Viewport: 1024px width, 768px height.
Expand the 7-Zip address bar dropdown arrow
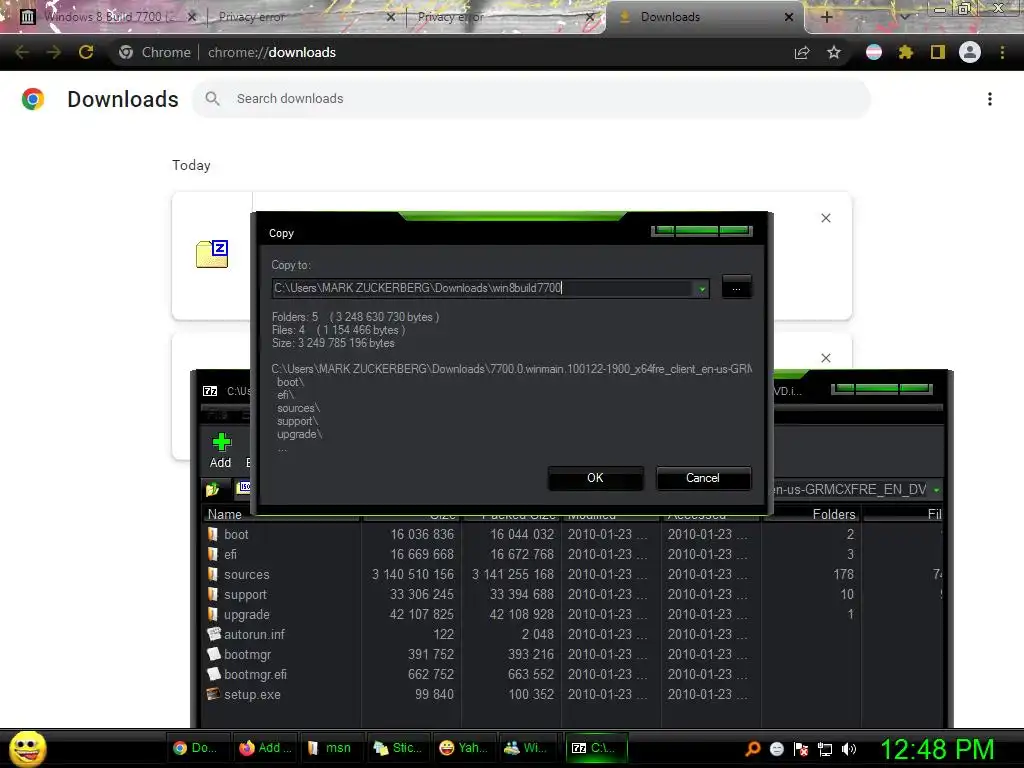point(936,490)
